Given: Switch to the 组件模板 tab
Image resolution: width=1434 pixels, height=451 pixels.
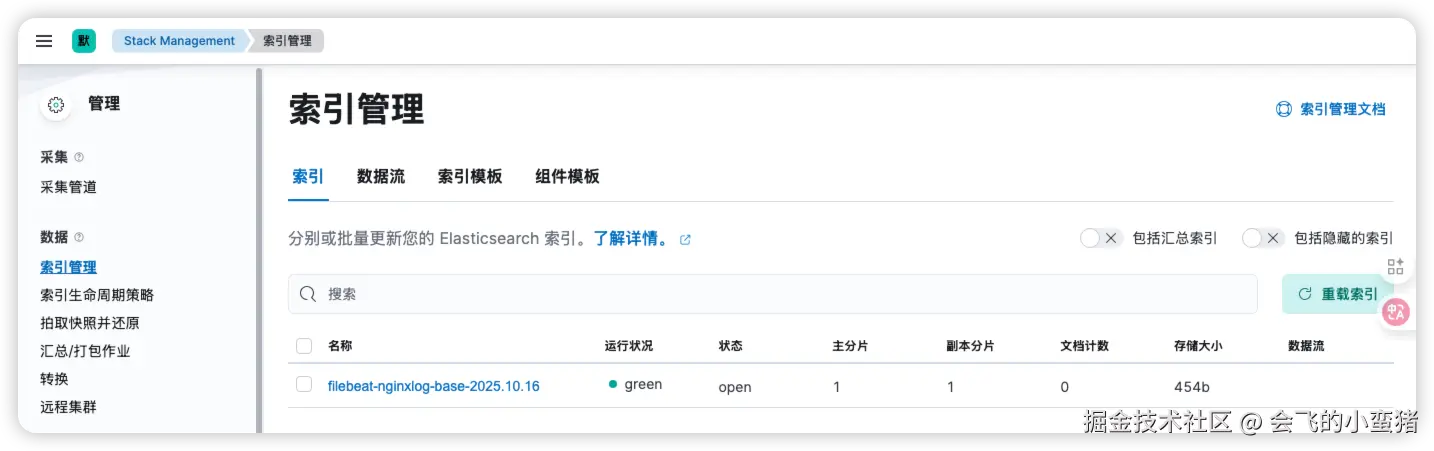Looking at the screenshot, I should point(567,177).
